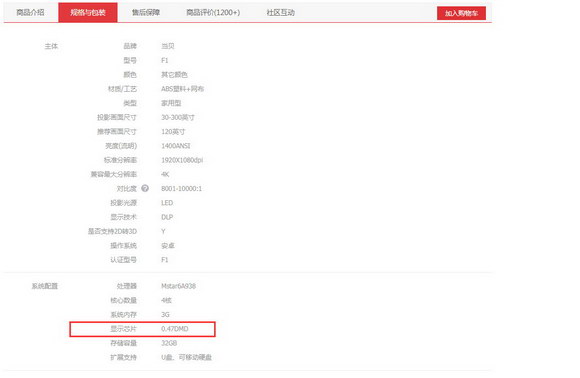Click the help icon beside 对比度
Image resolution: width=580 pixels, height=378 pixels.
click(x=145, y=188)
